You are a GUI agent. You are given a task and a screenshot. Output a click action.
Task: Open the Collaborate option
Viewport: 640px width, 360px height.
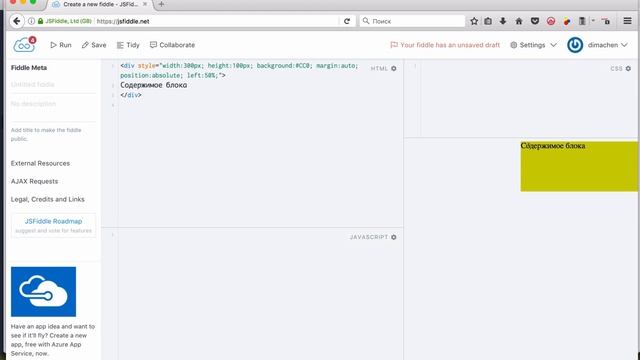(172, 45)
